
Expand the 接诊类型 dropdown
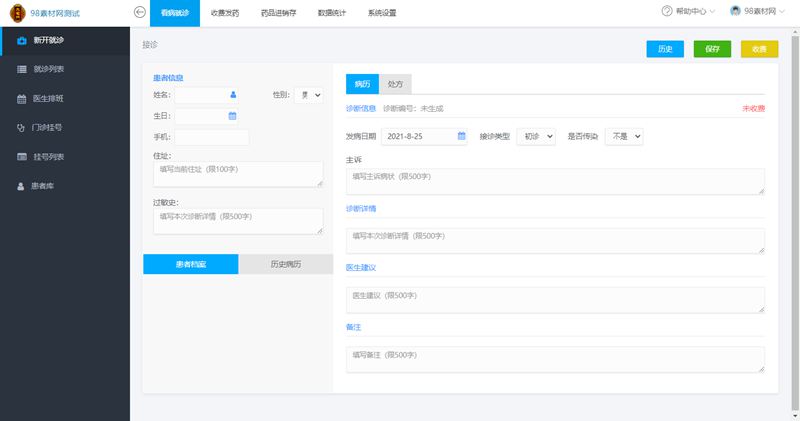pyautogui.click(x=535, y=136)
